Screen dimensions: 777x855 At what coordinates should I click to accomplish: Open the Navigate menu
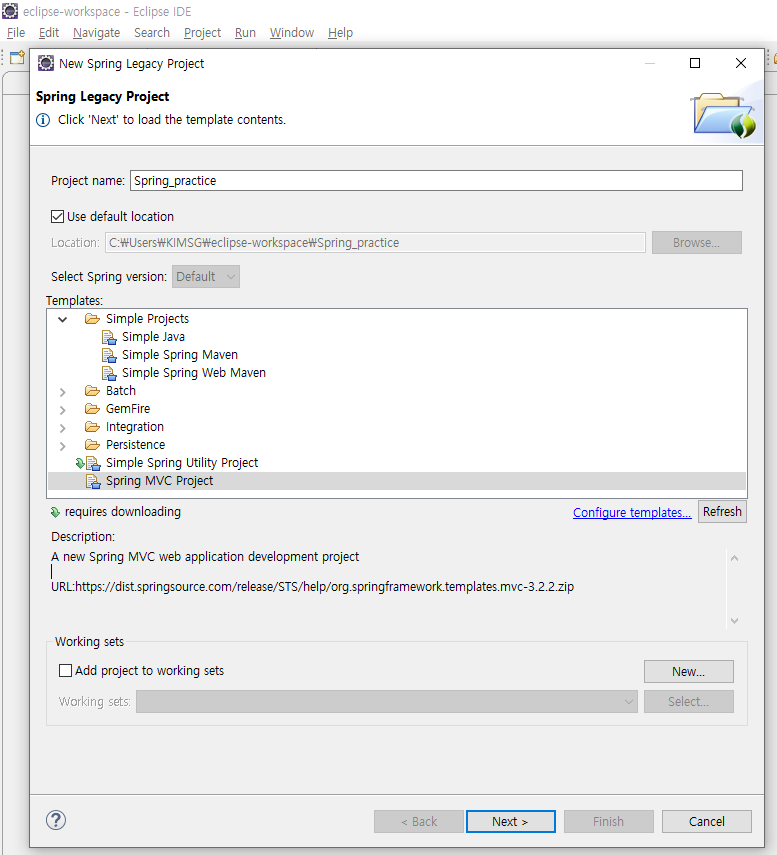coord(97,33)
